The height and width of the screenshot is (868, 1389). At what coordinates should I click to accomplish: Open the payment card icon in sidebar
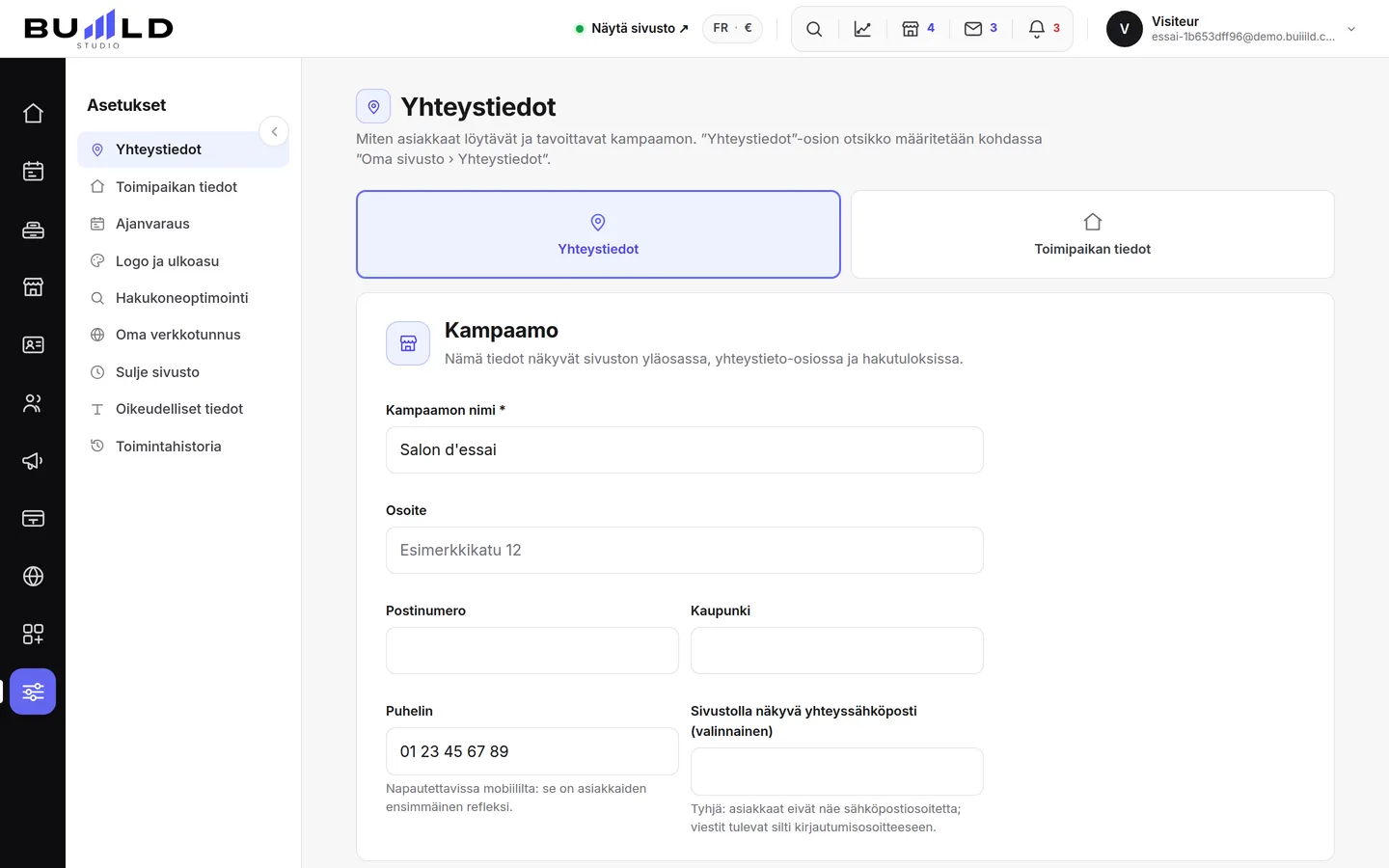(33, 519)
